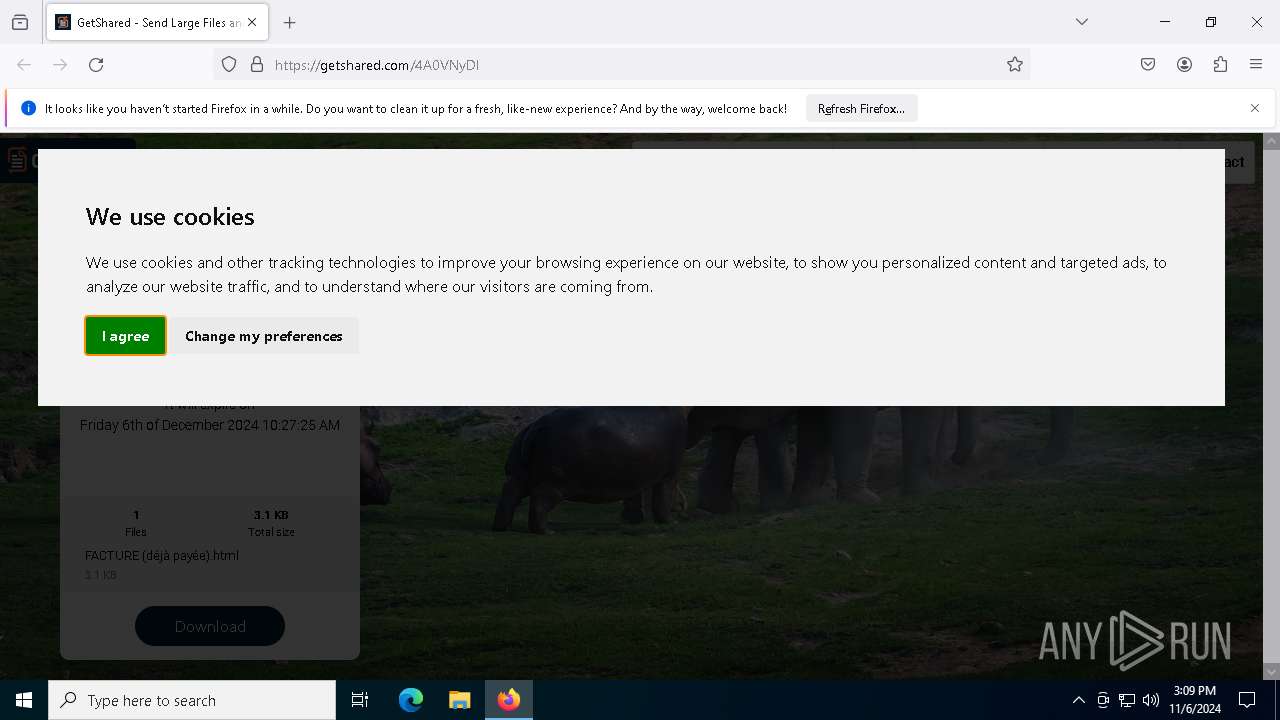The width and height of the screenshot is (1280, 720).
Task: Click the scrollbar down arrow
Action: [1271, 672]
